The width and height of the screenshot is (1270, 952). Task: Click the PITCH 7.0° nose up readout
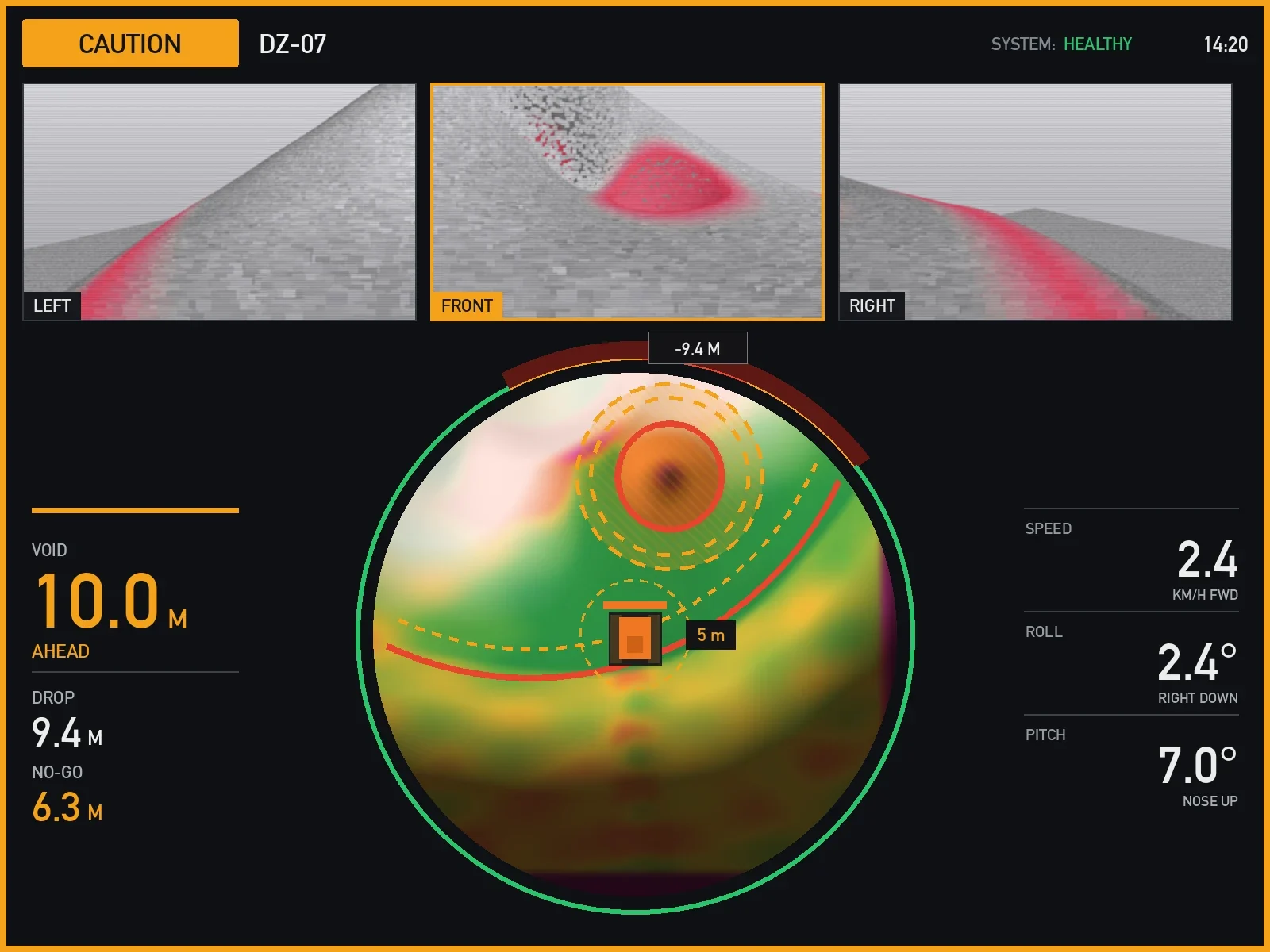[x=1131, y=767]
